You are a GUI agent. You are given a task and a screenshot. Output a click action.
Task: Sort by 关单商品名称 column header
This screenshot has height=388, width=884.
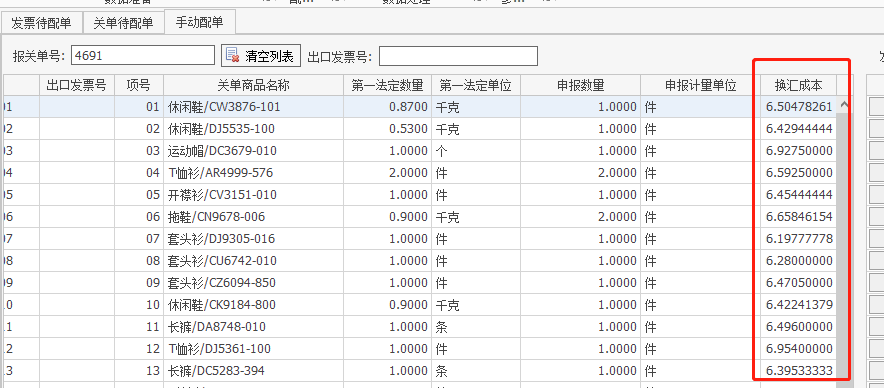(254, 86)
